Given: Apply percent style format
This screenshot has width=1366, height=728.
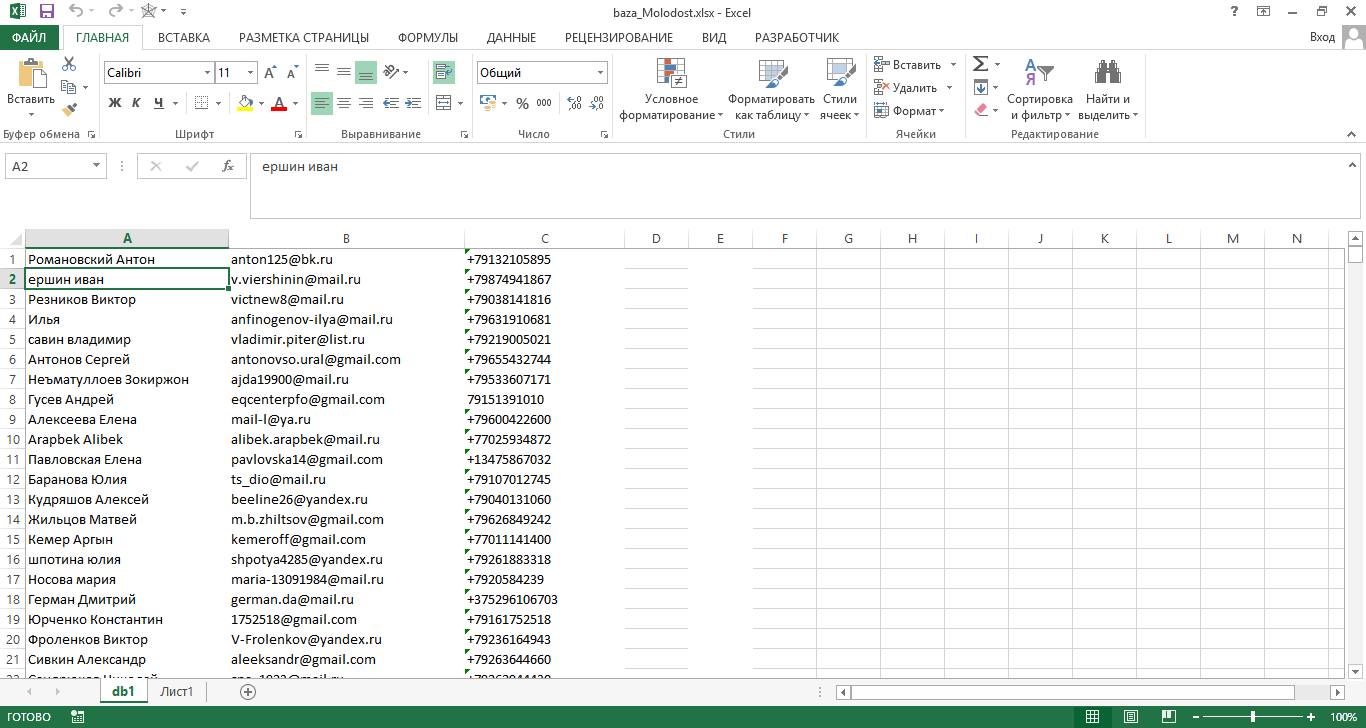Looking at the screenshot, I should (x=522, y=103).
